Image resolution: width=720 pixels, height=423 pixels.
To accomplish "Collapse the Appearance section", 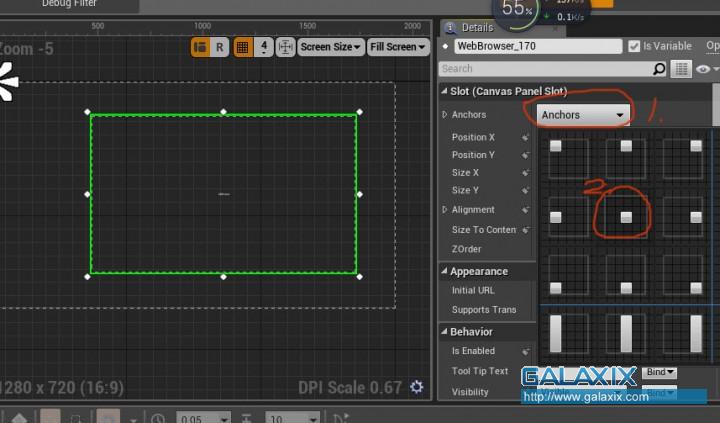I will (x=444, y=272).
